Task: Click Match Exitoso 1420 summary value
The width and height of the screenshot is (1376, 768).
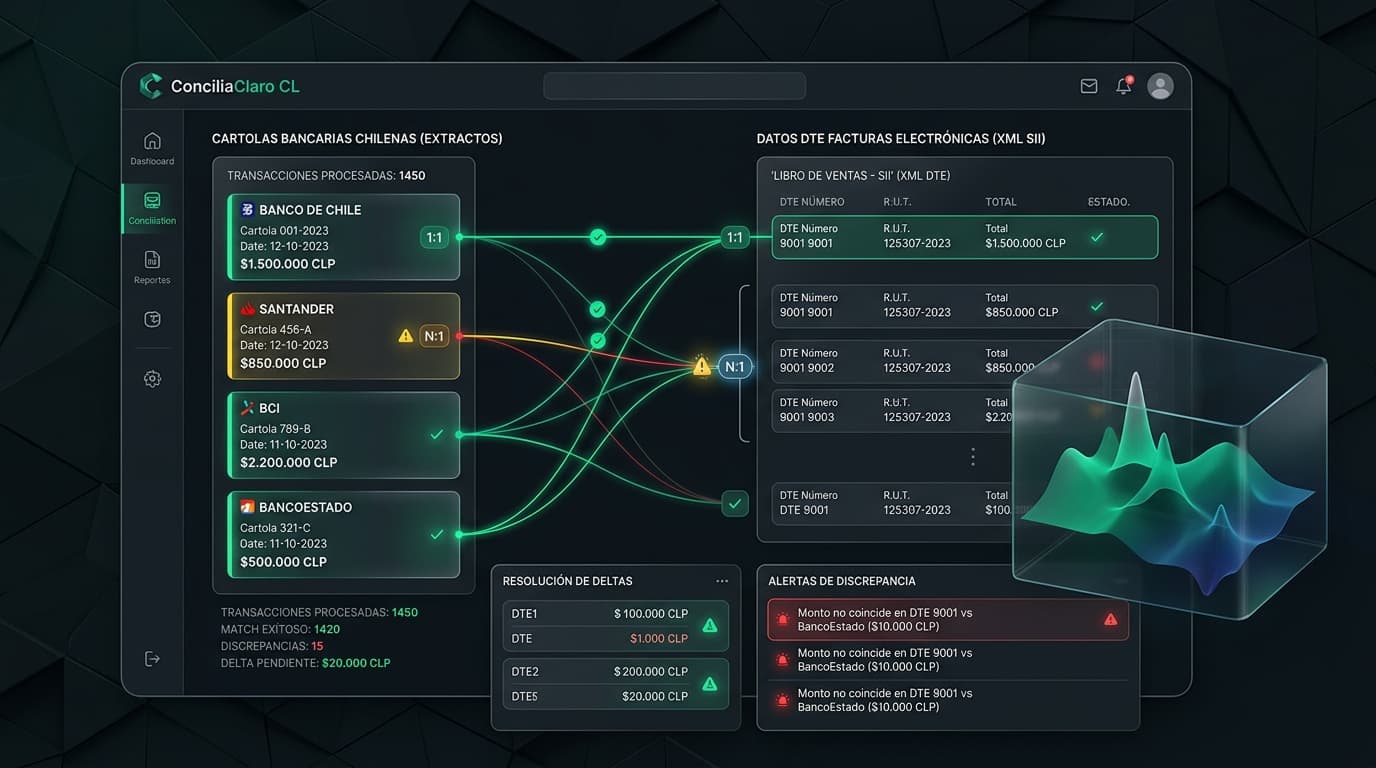Action: click(x=327, y=629)
